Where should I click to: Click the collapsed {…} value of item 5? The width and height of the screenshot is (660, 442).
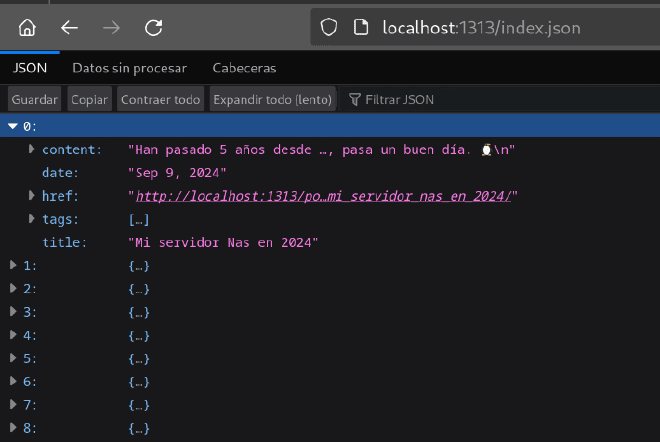click(139, 359)
